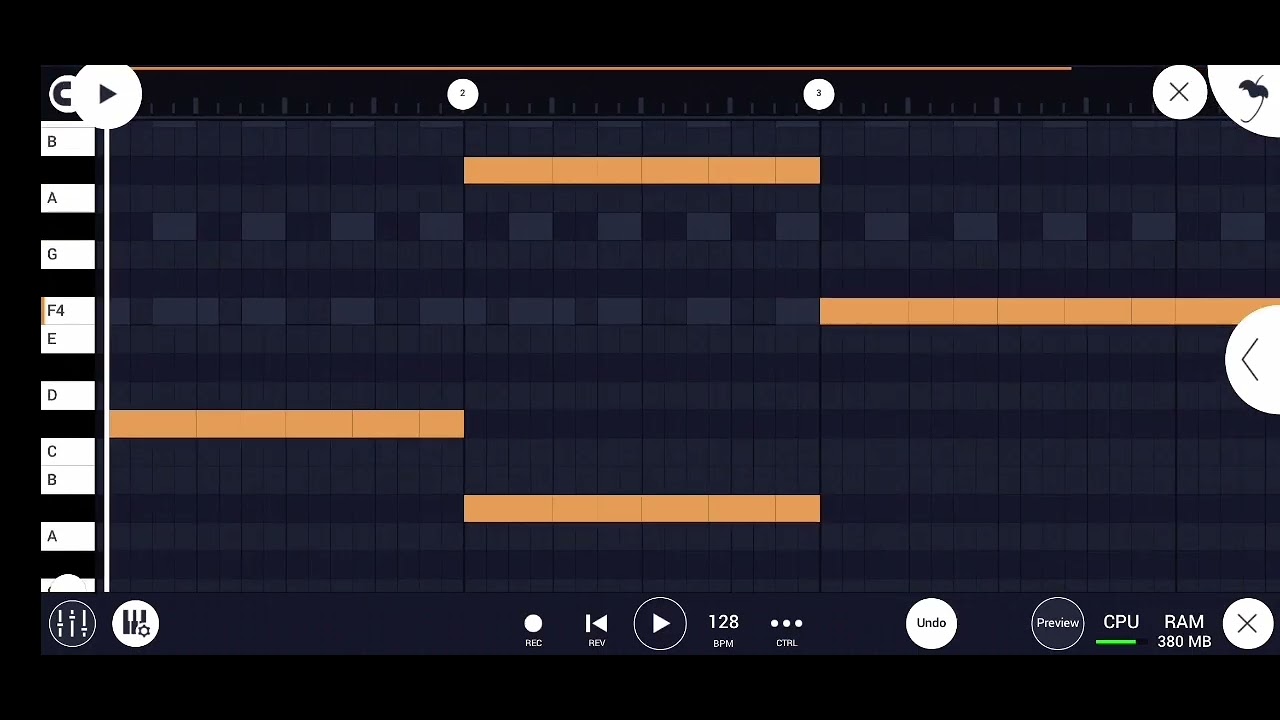Open the piano roll settings icon
Image resolution: width=1280 pixels, height=720 pixels.
point(136,623)
